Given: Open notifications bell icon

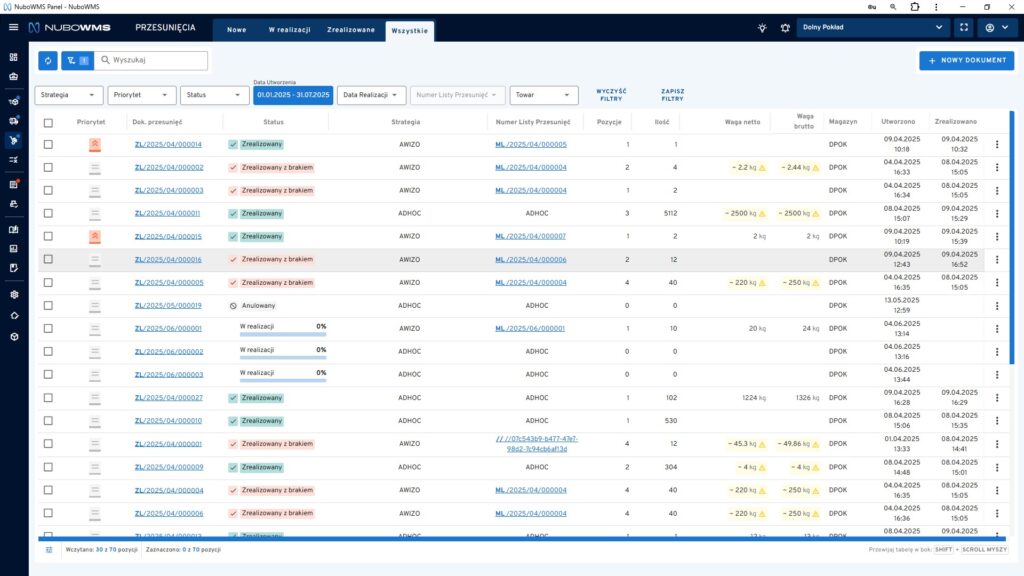Looking at the screenshot, I should click(785, 28).
